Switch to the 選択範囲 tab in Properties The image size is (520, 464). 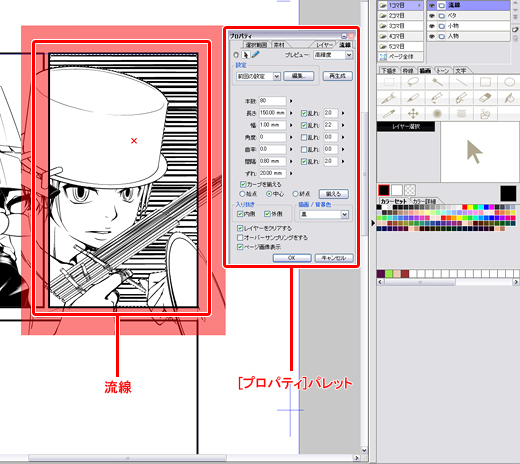[x=256, y=45]
